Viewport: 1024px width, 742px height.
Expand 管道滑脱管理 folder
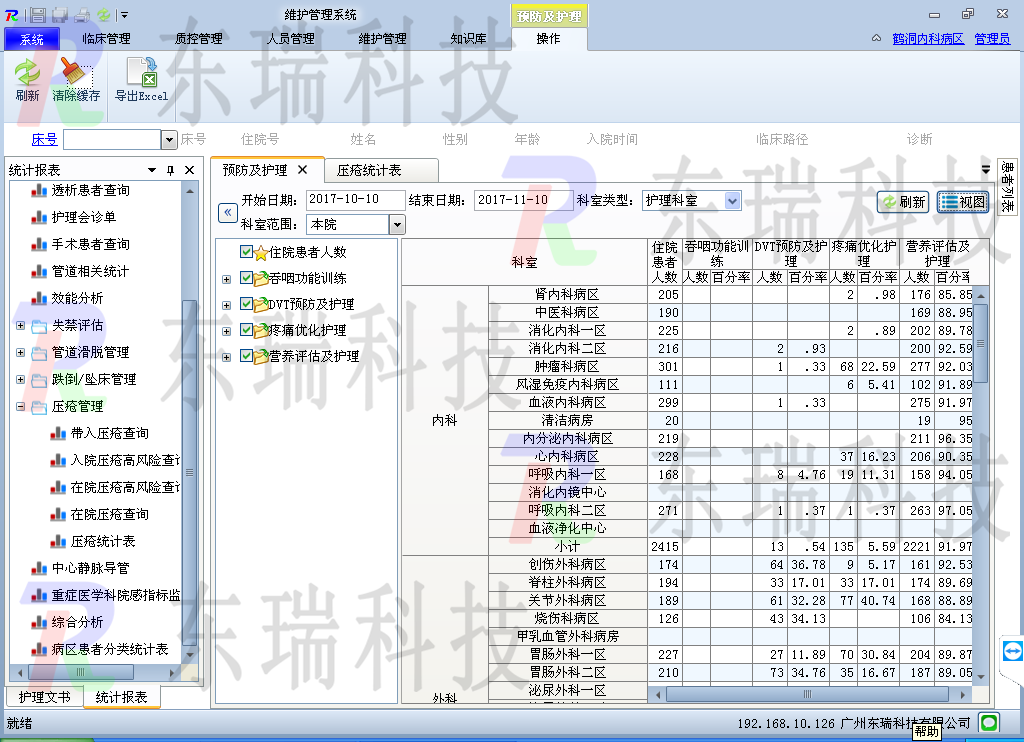pyautogui.click(x=20, y=353)
